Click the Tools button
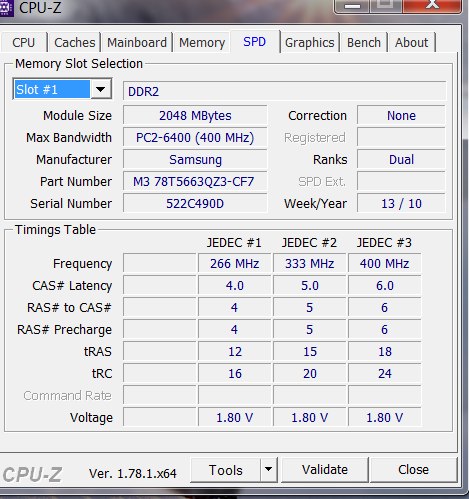Image resolution: width=469 pixels, height=499 pixels. click(226, 470)
